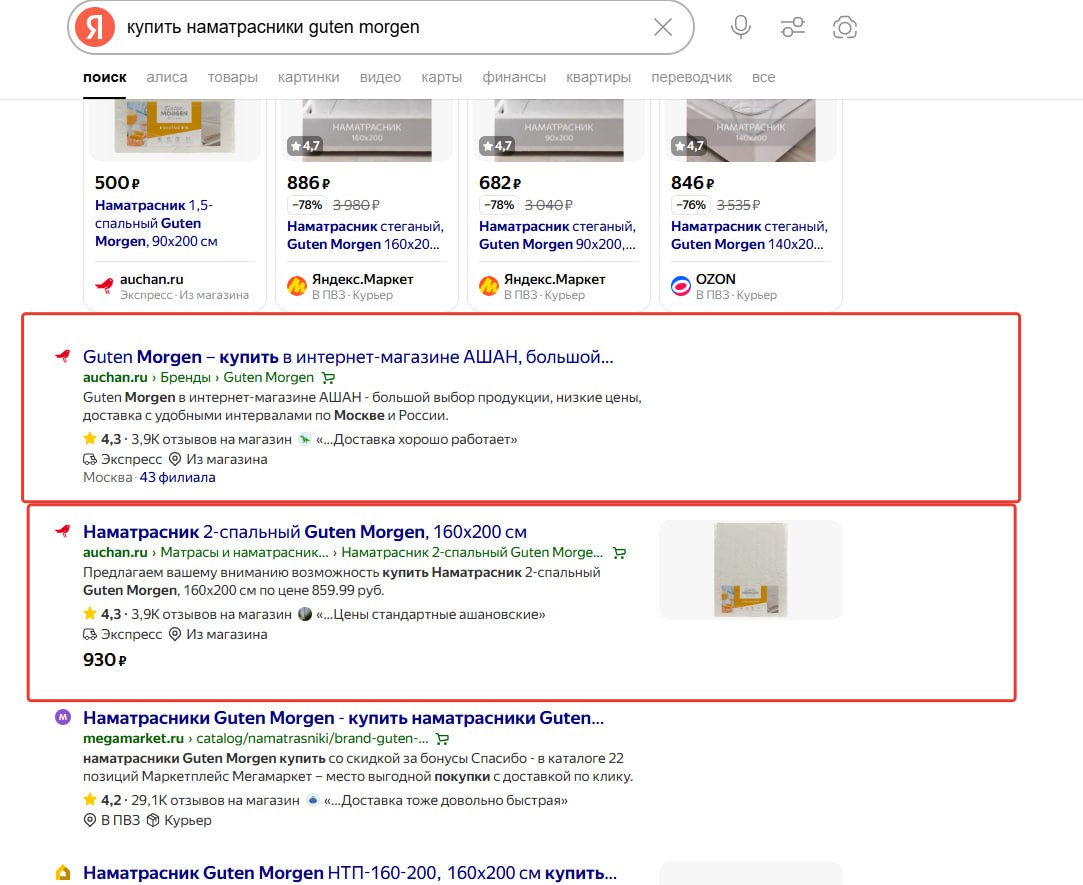Open image search camera icon

[845, 28]
